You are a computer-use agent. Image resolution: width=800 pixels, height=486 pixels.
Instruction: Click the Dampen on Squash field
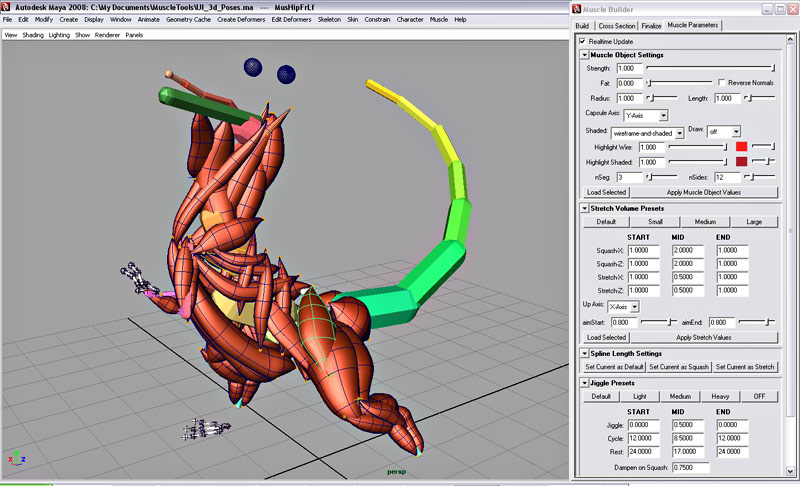coord(690,467)
